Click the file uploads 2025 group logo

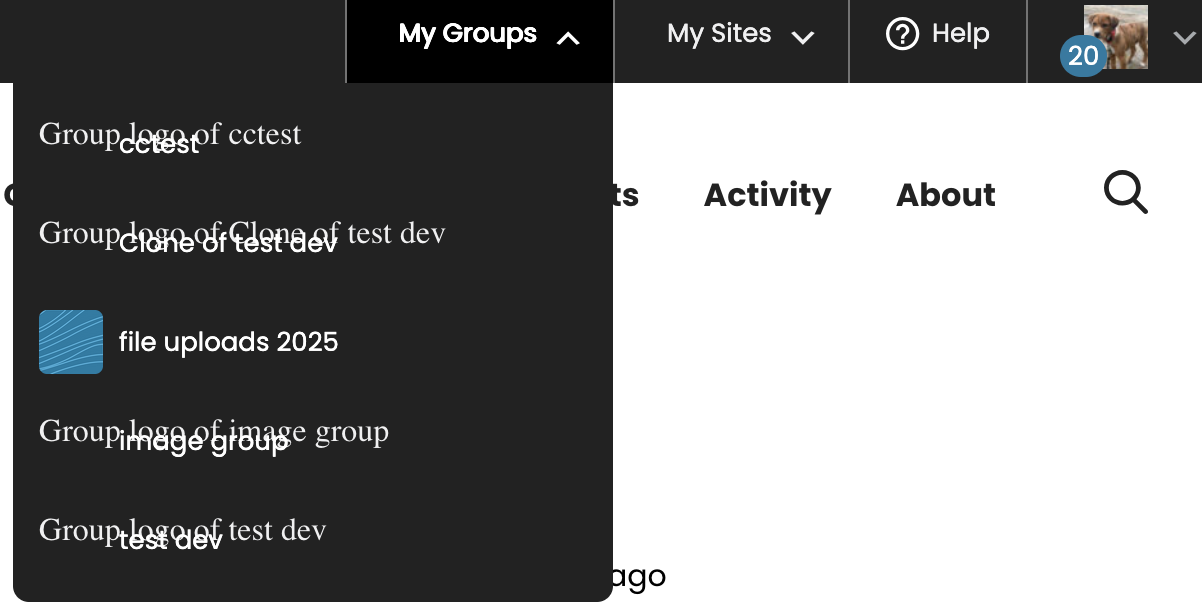[71, 342]
